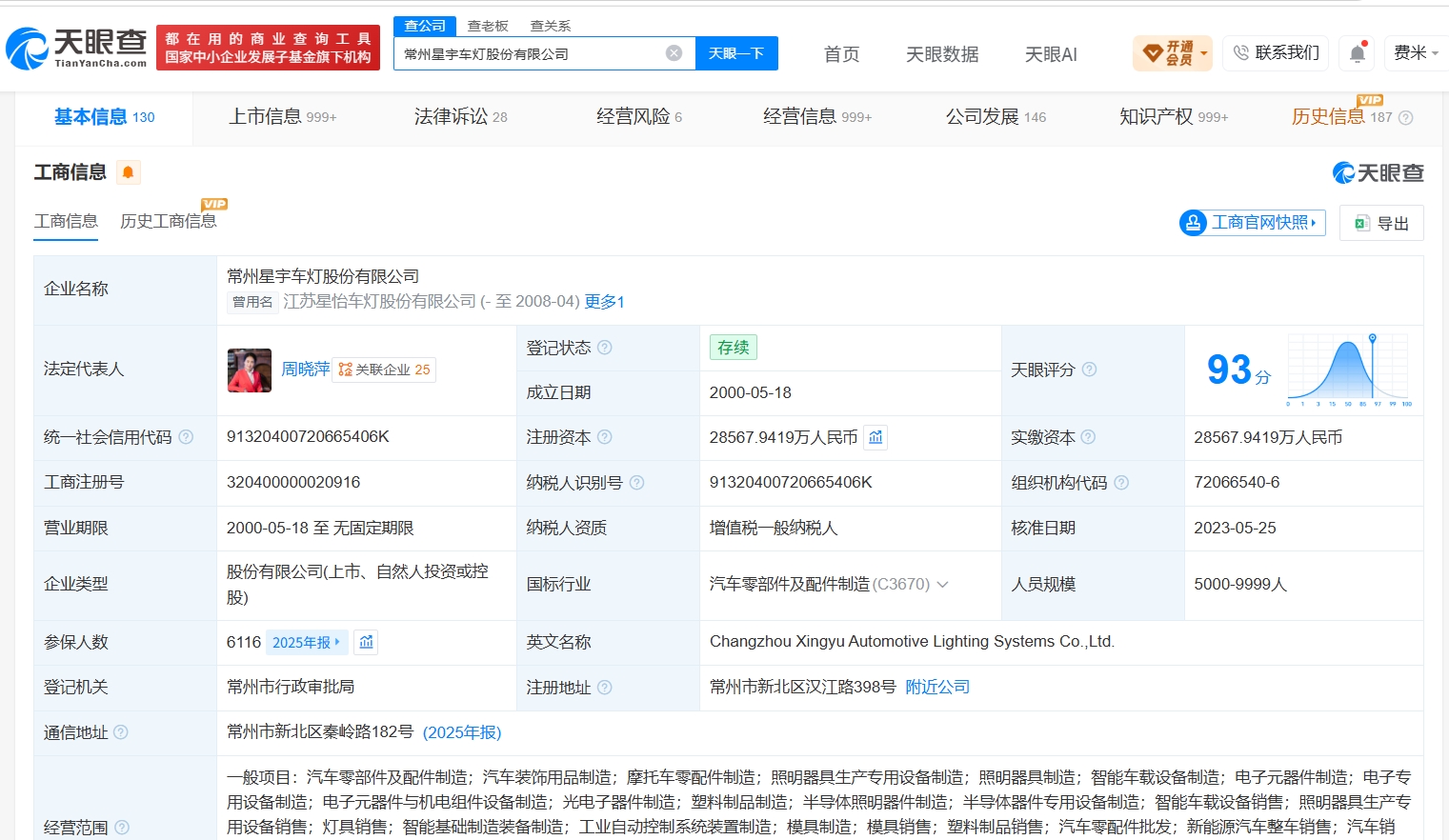Select the 查公司 search tab
This screenshot has width=1449, height=840.
(x=425, y=26)
